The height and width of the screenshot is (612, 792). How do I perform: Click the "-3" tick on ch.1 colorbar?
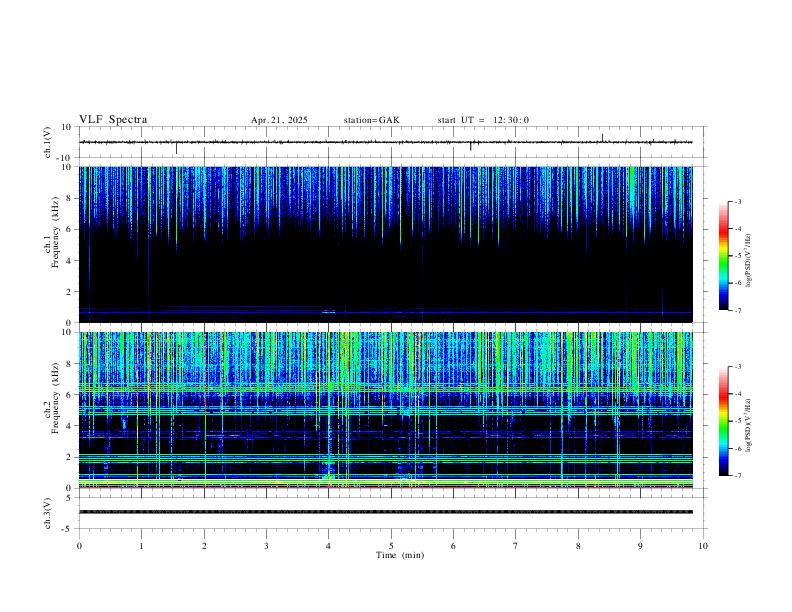pyautogui.click(x=738, y=201)
